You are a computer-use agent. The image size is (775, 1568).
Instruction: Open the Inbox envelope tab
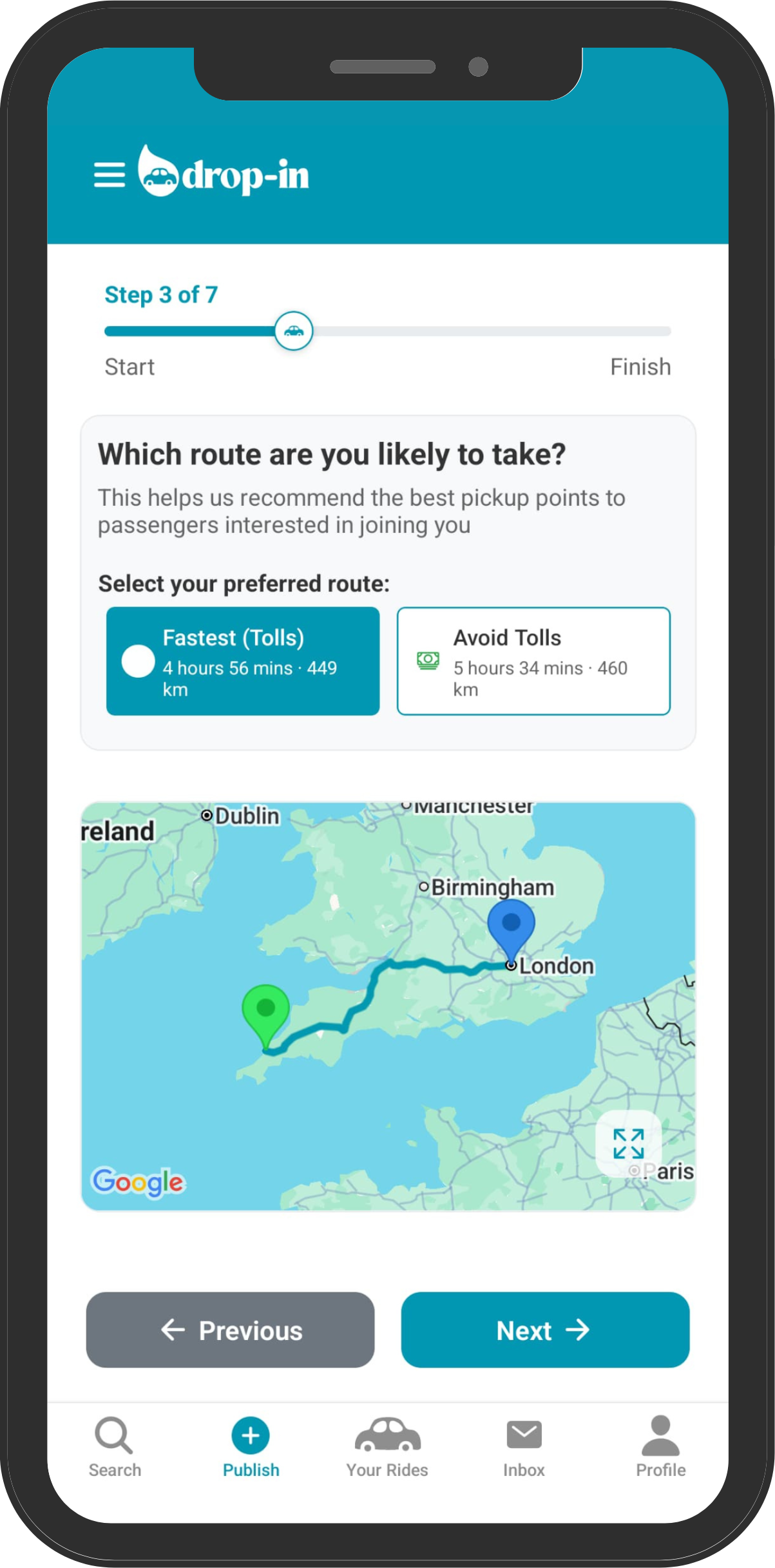click(524, 1447)
